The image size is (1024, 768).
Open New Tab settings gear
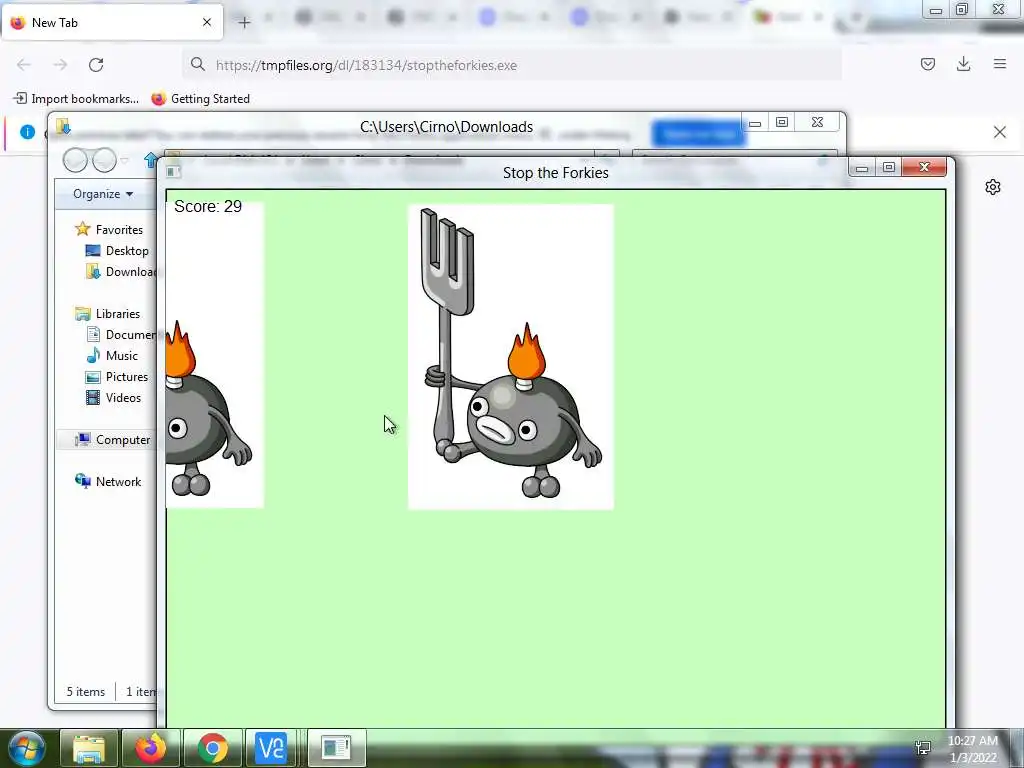[993, 187]
